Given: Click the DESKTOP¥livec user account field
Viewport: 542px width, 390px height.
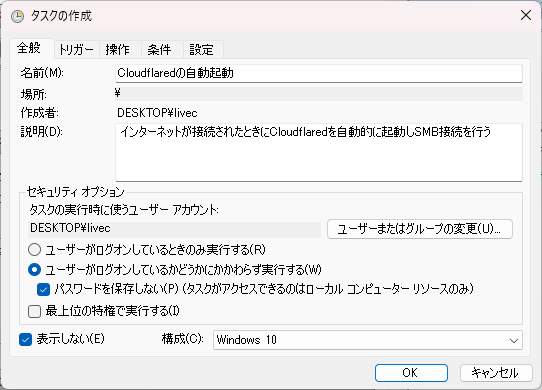Looking at the screenshot, I should (x=174, y=229).
